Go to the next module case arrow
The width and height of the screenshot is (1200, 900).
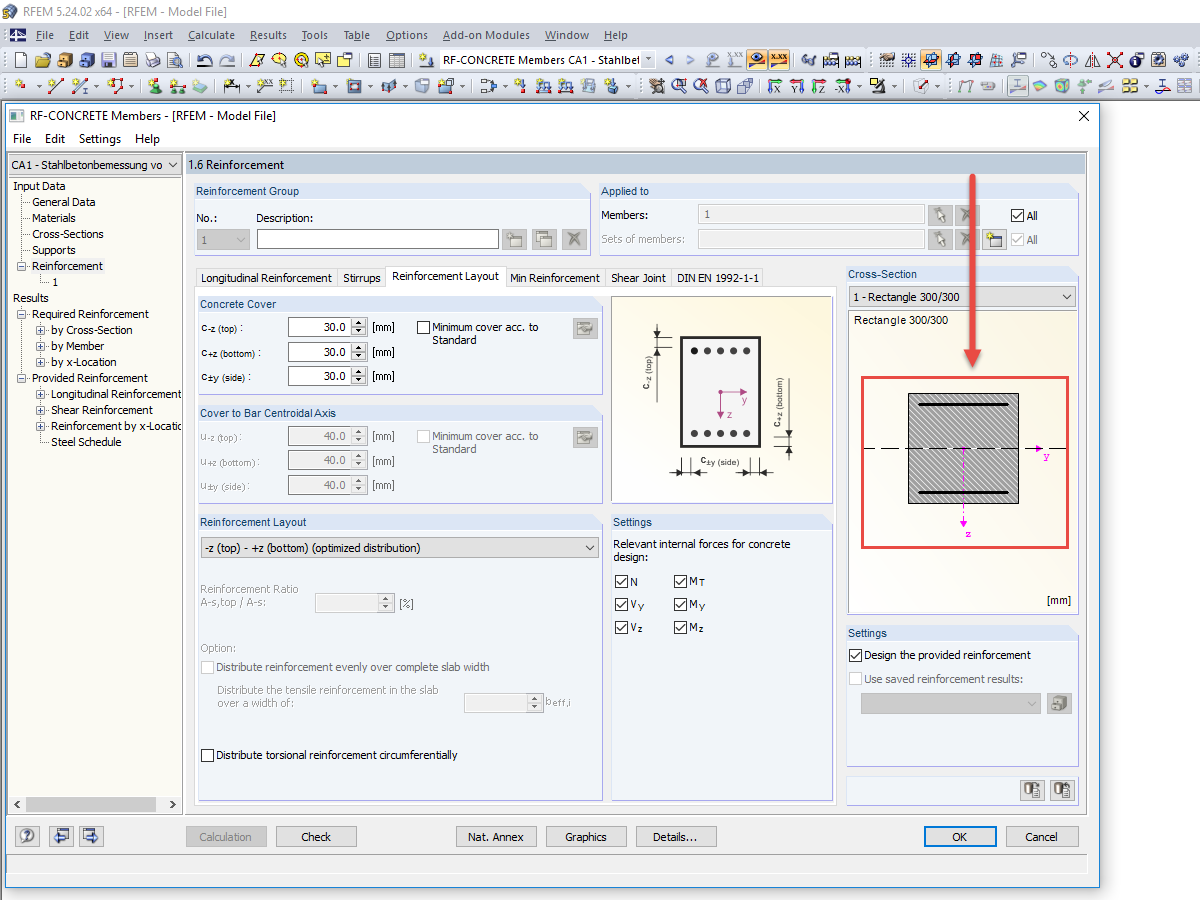coord(690,60)
